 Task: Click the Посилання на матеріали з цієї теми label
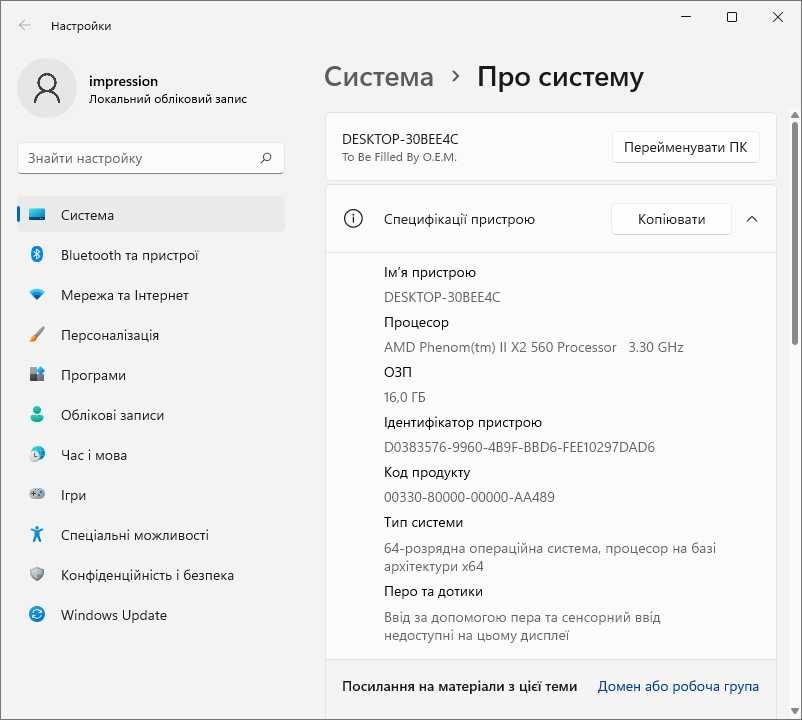[x=459, y=686]
